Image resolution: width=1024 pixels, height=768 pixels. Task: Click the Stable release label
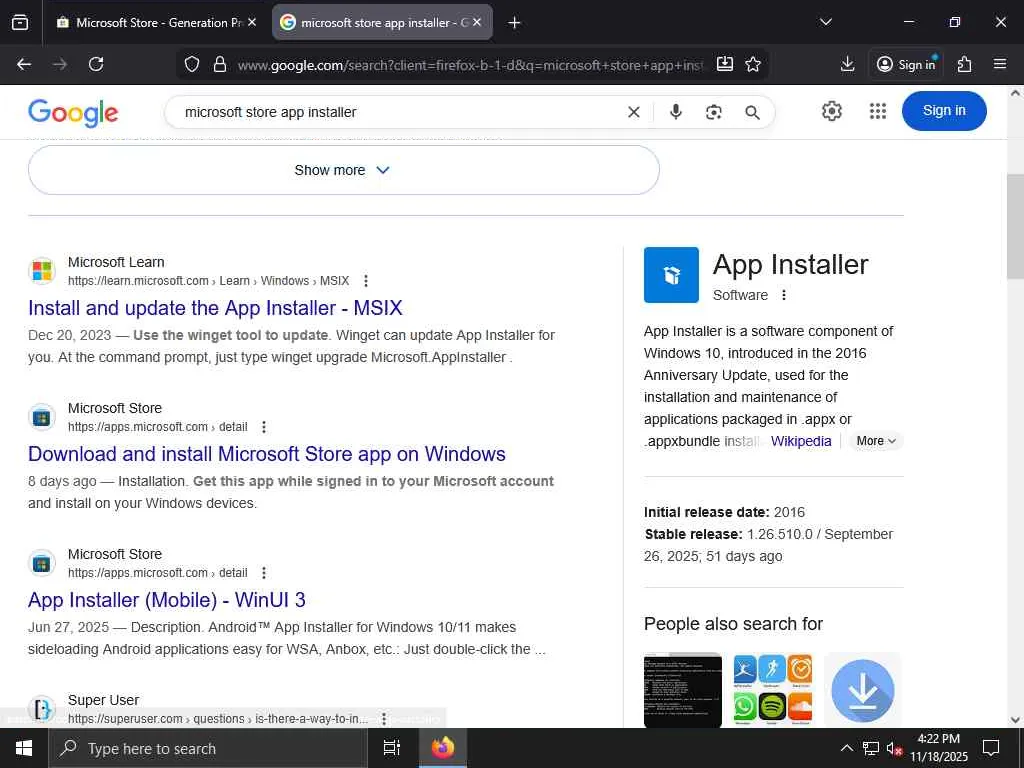[x=694, y=534]
